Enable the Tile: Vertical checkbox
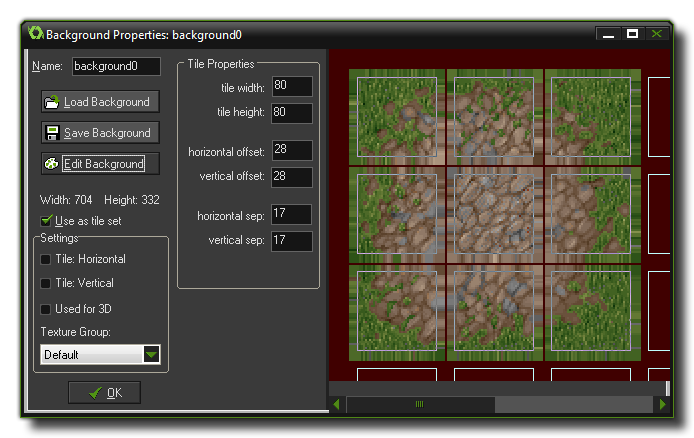Image resolution: width=694 pixels, height=438 pixels. (45, 283)
